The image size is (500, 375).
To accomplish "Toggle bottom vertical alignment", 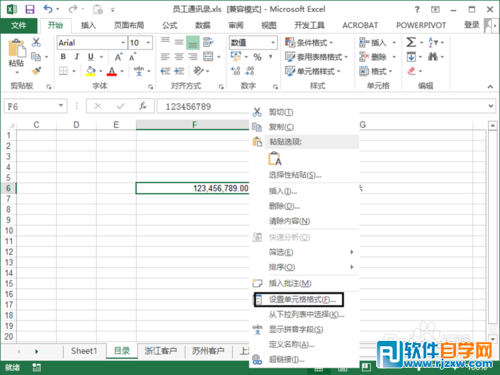I will pyautogui.click(x=193, y=43).
